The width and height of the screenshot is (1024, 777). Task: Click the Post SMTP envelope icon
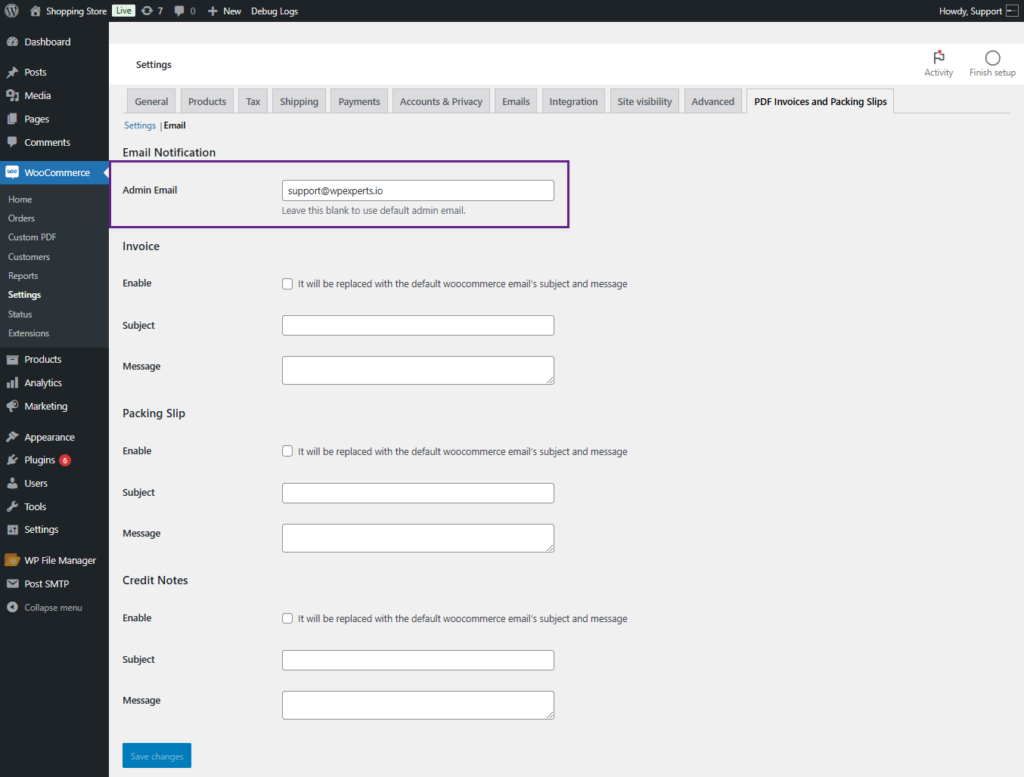pos(12,584)
